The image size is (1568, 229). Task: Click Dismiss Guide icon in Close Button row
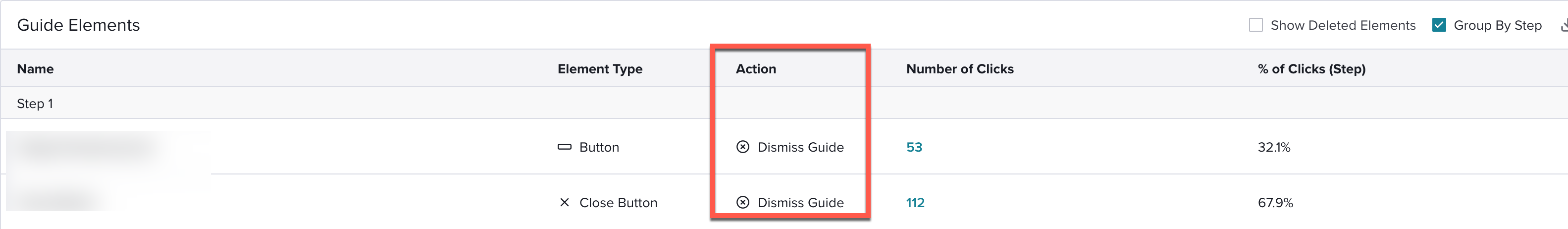(x=742, y=202)
